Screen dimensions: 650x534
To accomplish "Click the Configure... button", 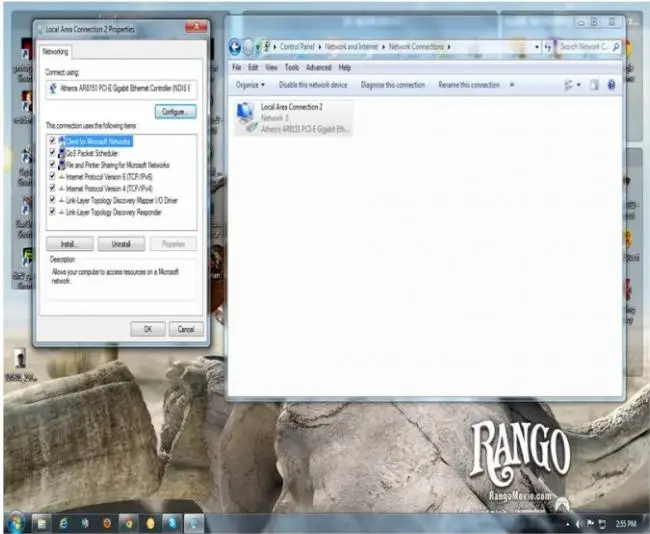I will click(x=175, y=112).
